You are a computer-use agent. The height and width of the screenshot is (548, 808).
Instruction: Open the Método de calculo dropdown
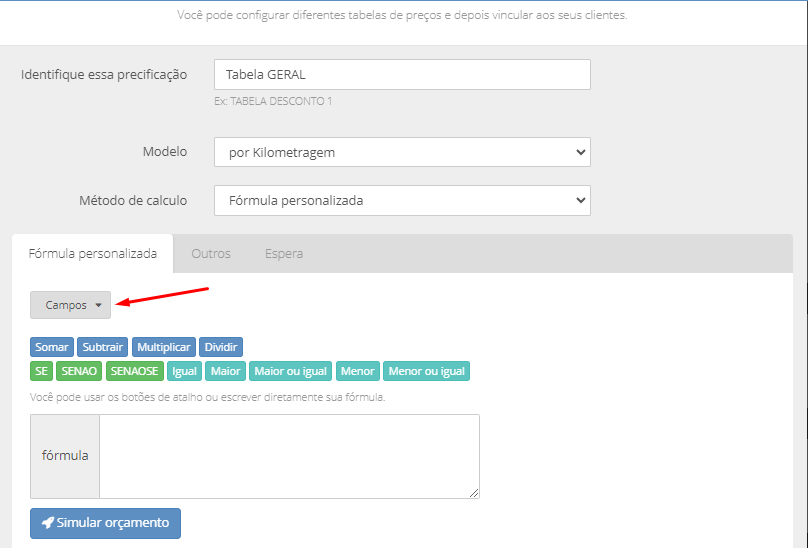402,201
